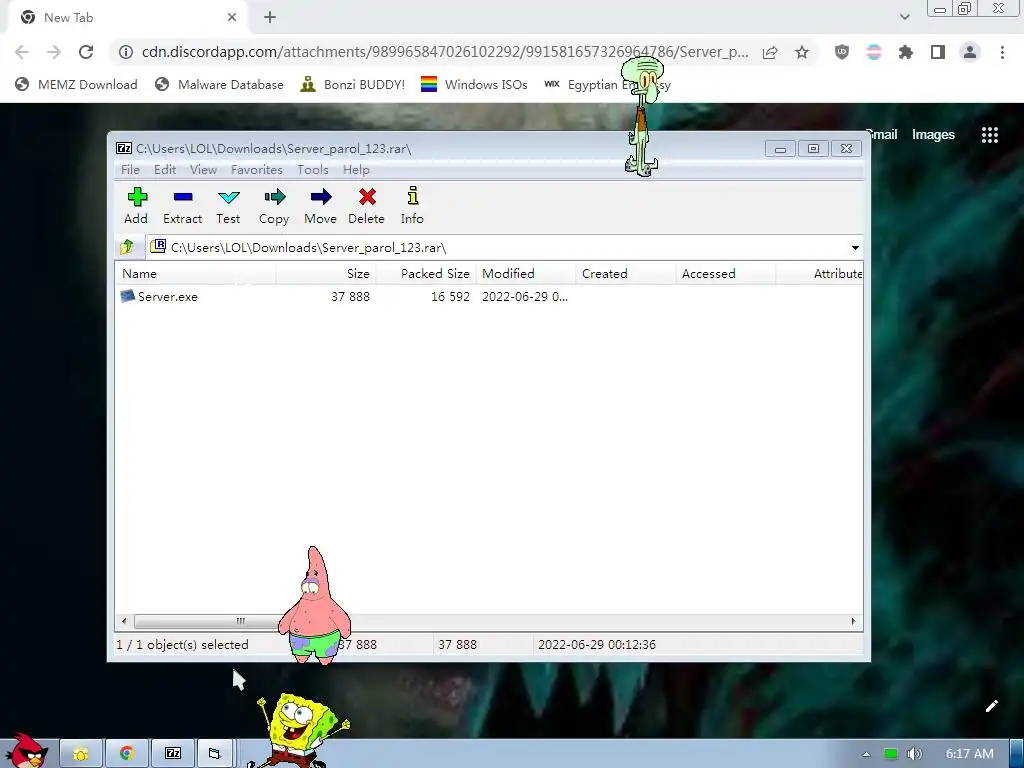The height and width of the screenshot is (768, 1024).
Task: Sort by Created column header
Action: click(x=626, y=274)
